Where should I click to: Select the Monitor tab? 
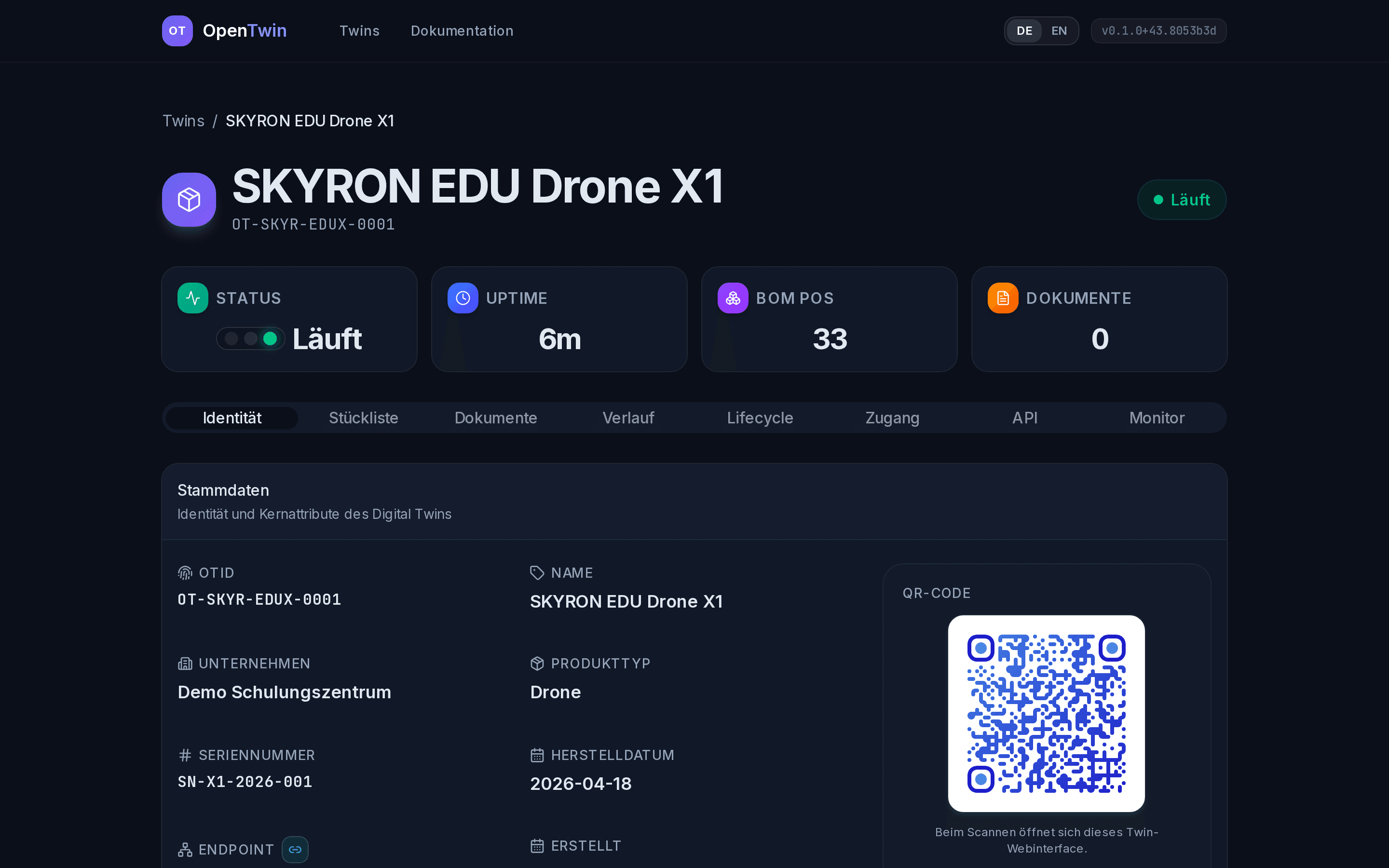[x=1157, y=418]
